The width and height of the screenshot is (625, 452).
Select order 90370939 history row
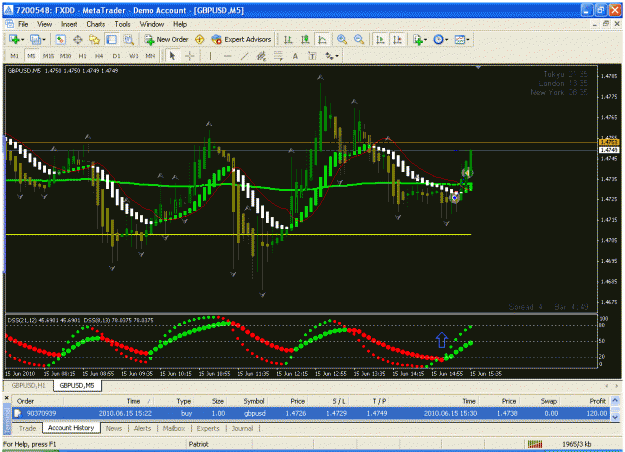click(x=311, y=413)
